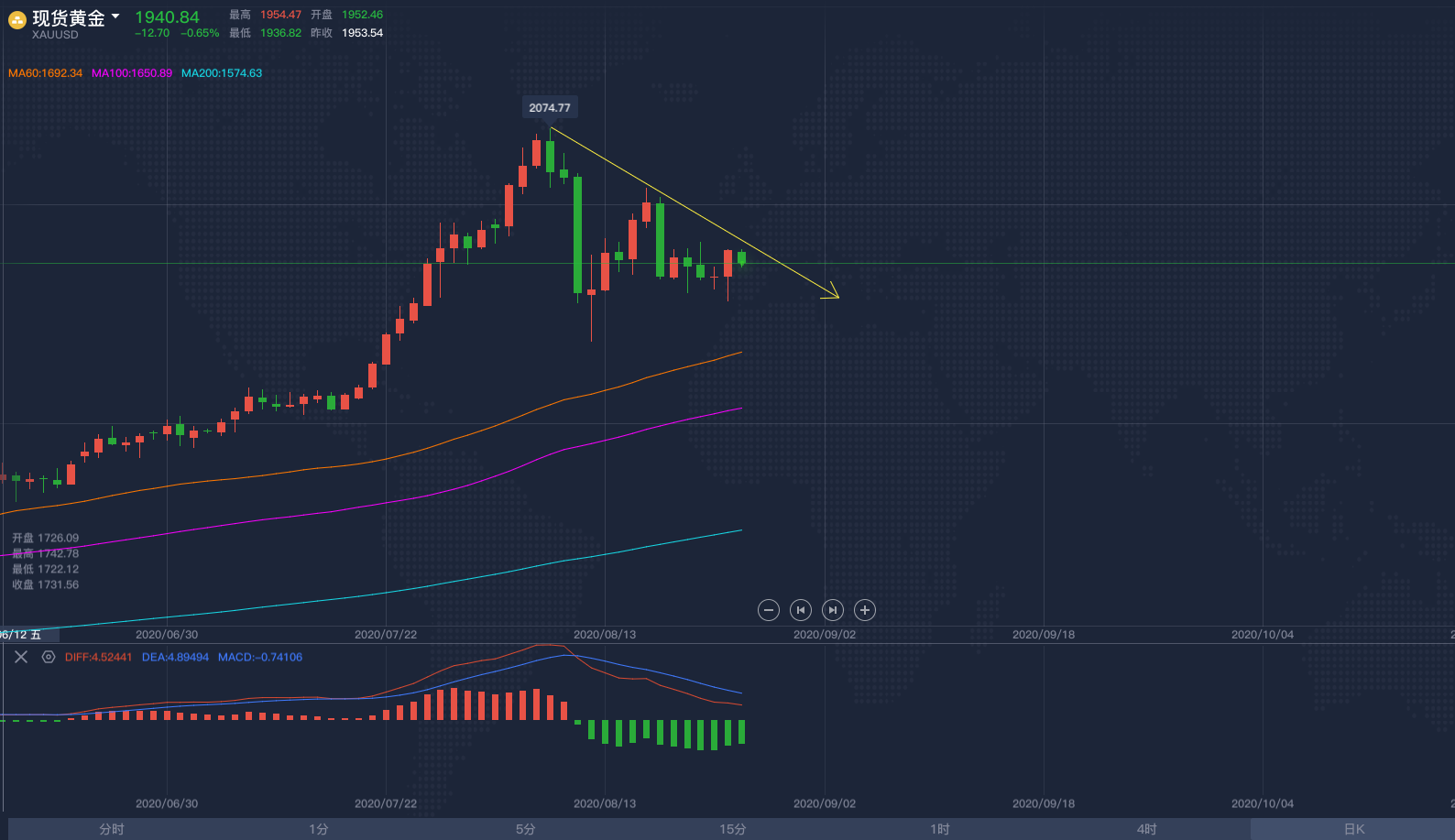The image size is (1455, 840).
Task: Click the zoom in plus button
Action: coord(865,610)
